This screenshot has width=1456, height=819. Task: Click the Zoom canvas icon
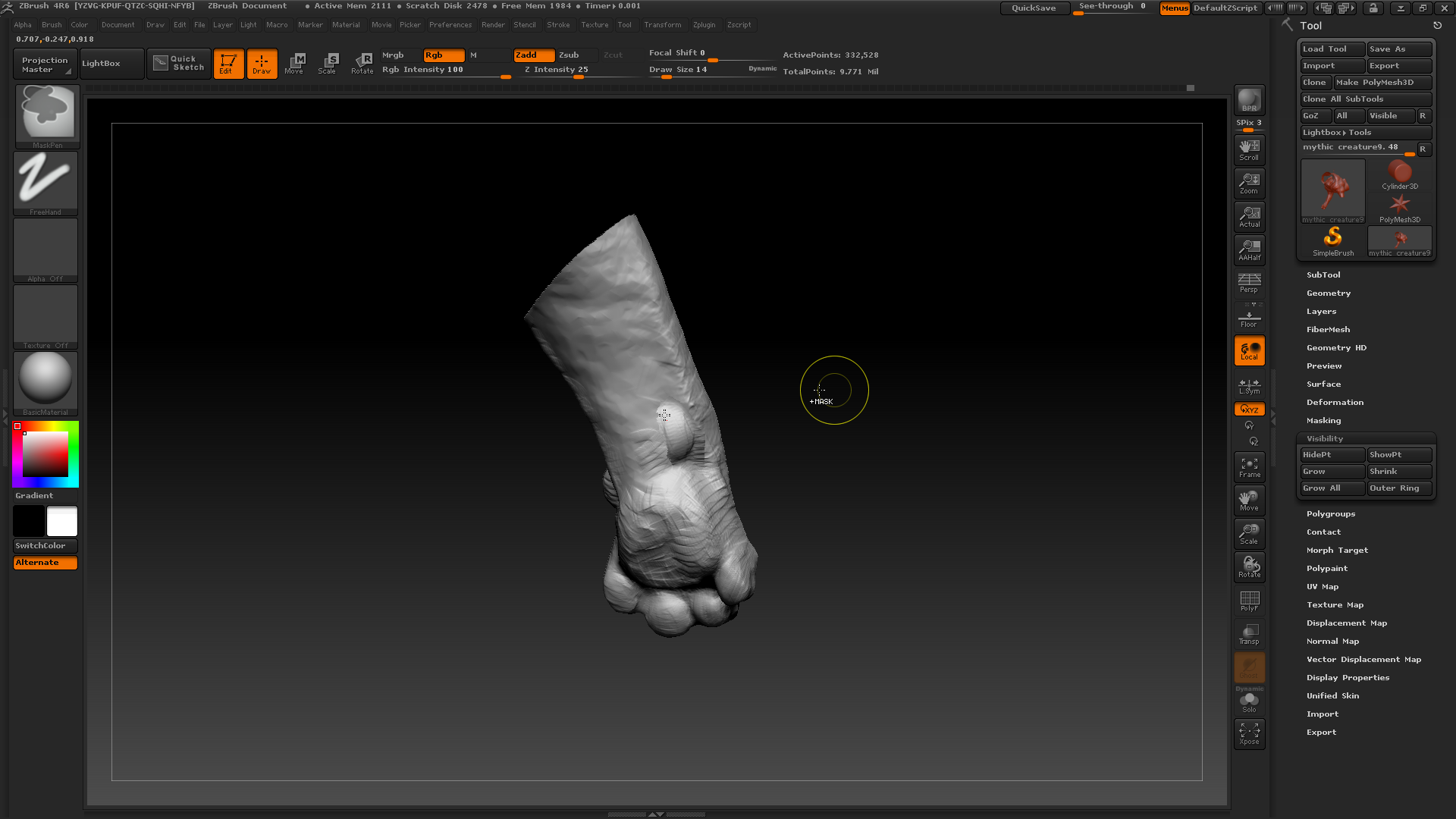[x=1249, y=183]
